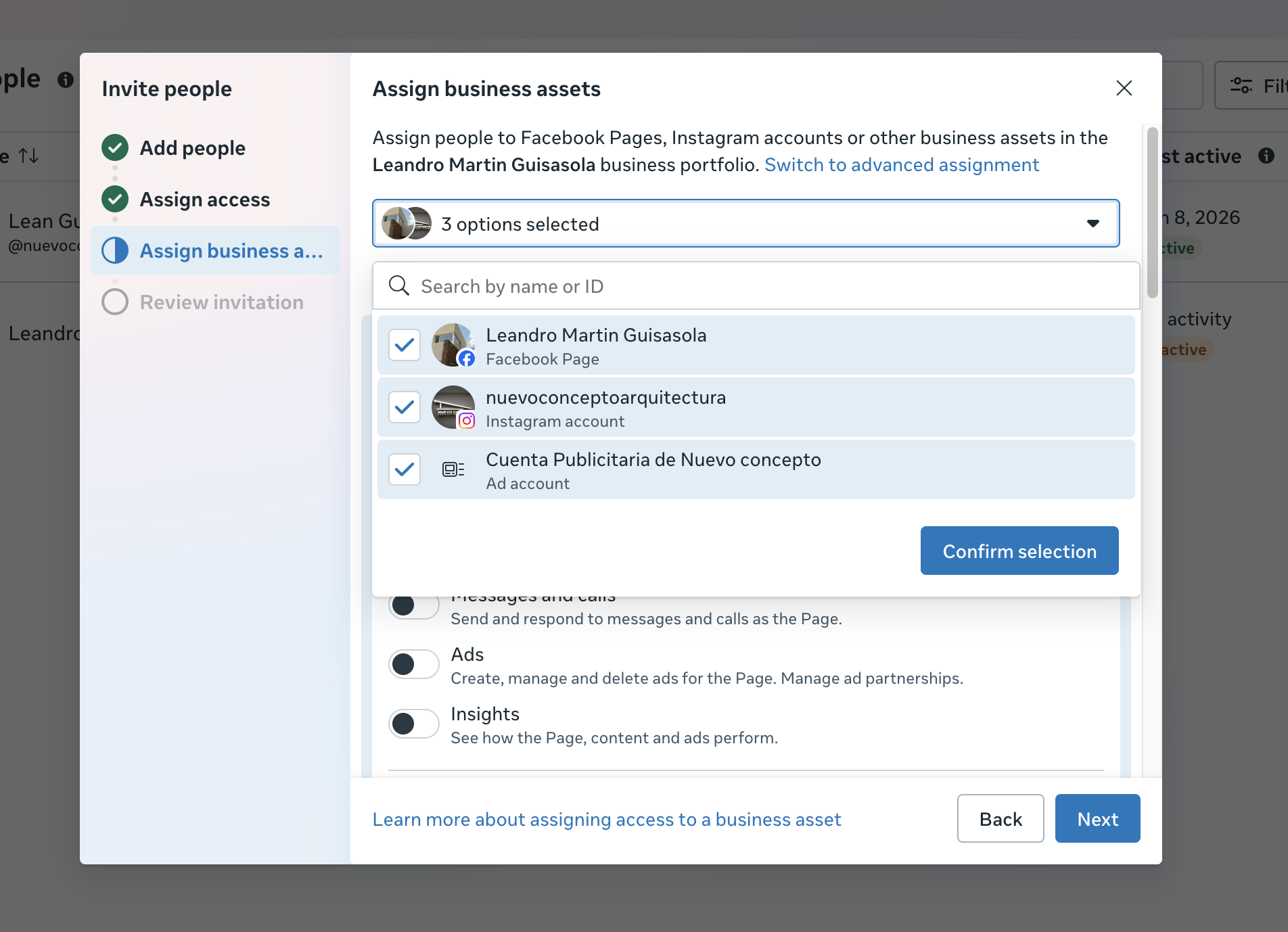
Task: Click the Ad account type label
Action: tap(528, 484)
